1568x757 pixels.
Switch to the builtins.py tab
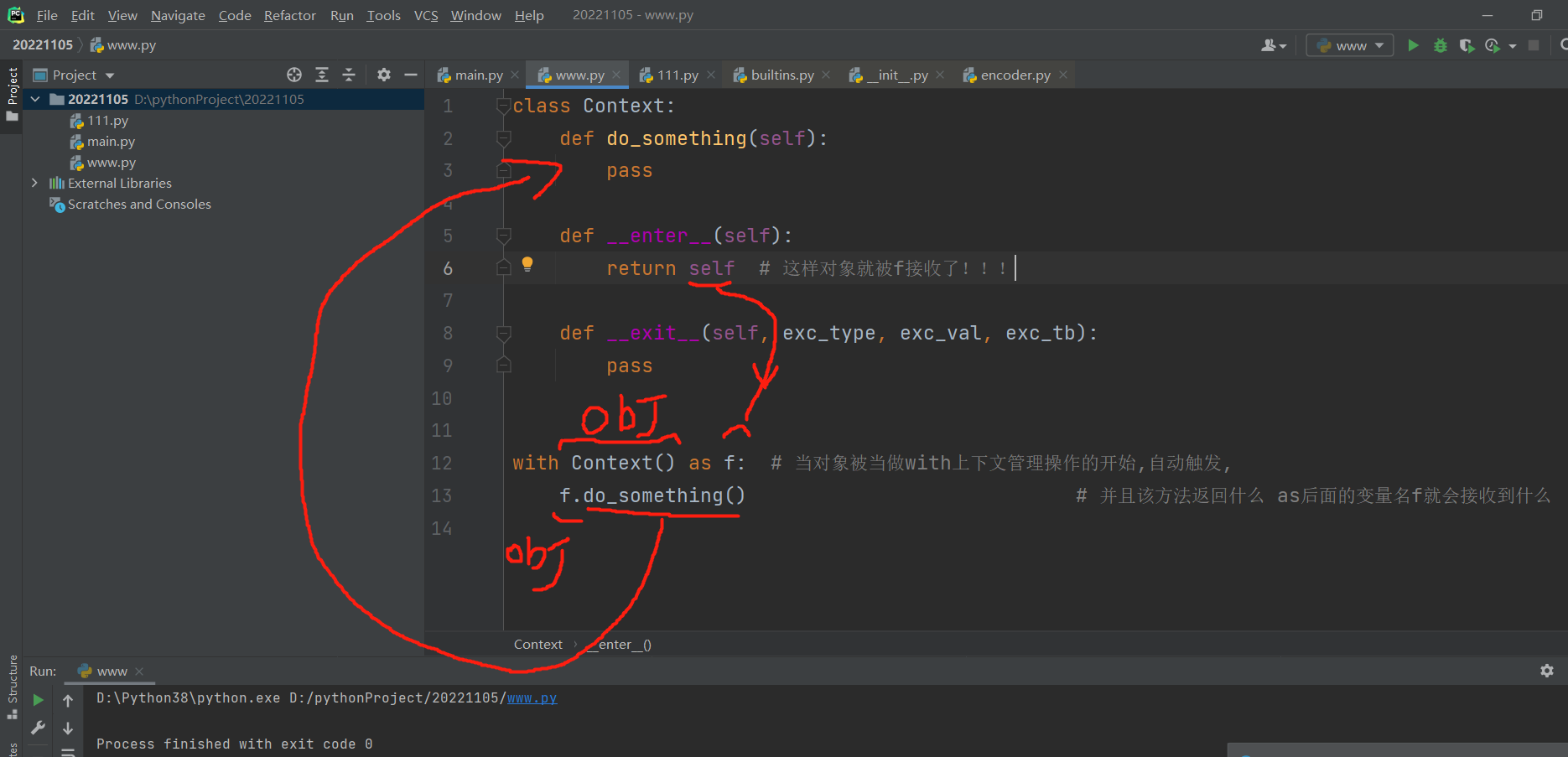774,75
